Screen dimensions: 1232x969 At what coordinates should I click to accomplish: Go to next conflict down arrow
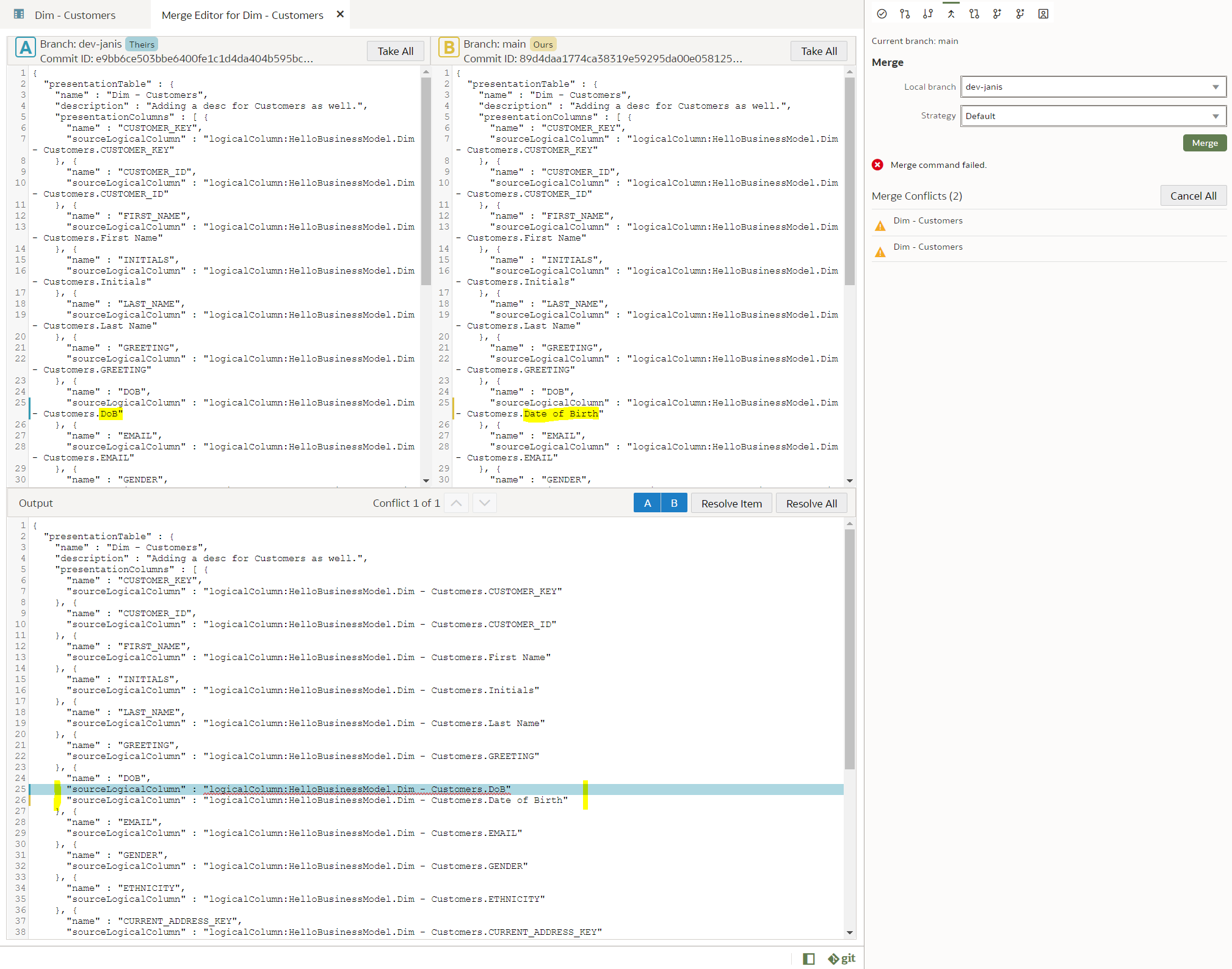[485, 503]
